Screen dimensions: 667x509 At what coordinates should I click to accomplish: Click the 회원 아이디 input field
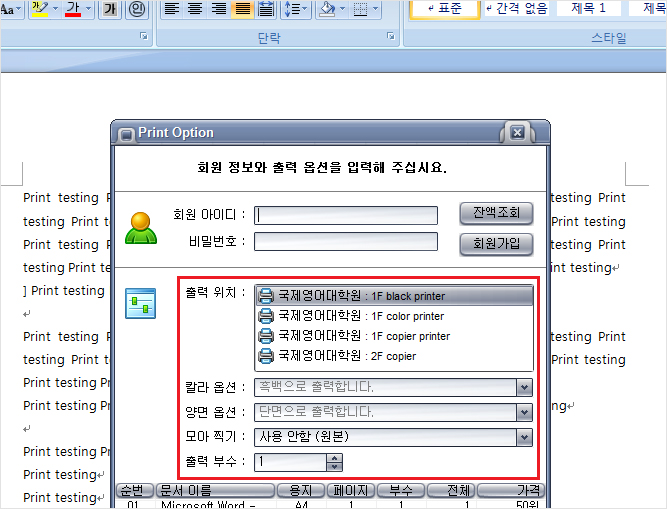click(x=346, y=215)
